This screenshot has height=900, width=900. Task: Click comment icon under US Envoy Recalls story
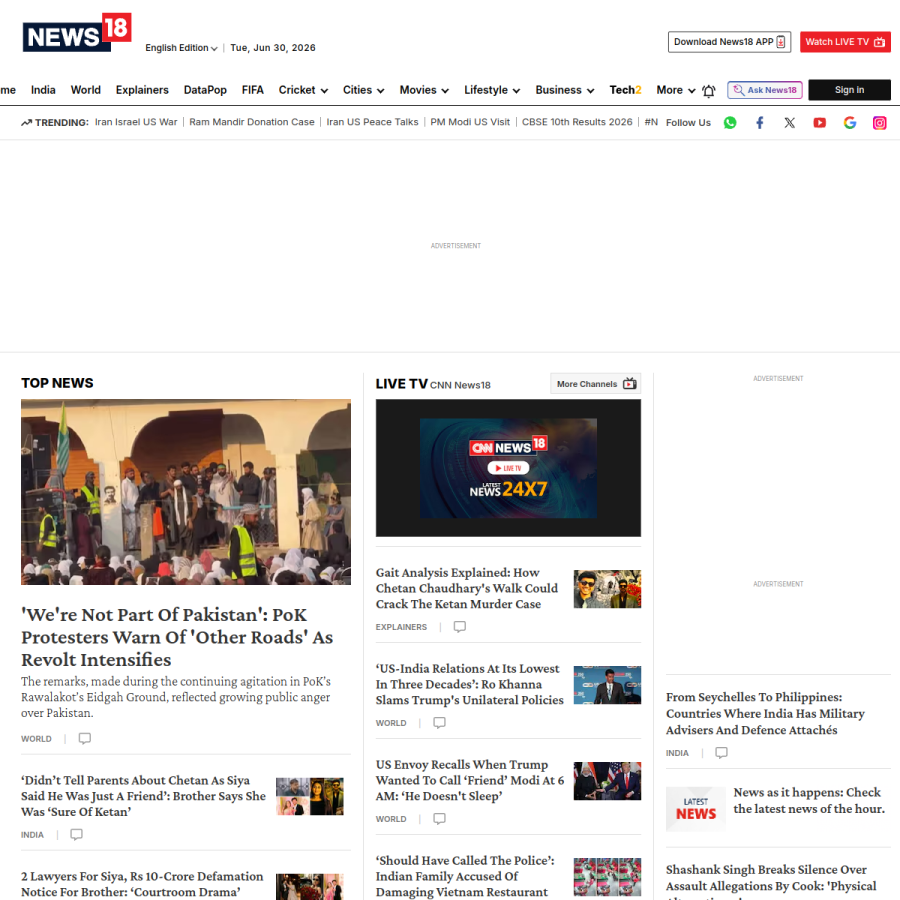tap(439, 818)
